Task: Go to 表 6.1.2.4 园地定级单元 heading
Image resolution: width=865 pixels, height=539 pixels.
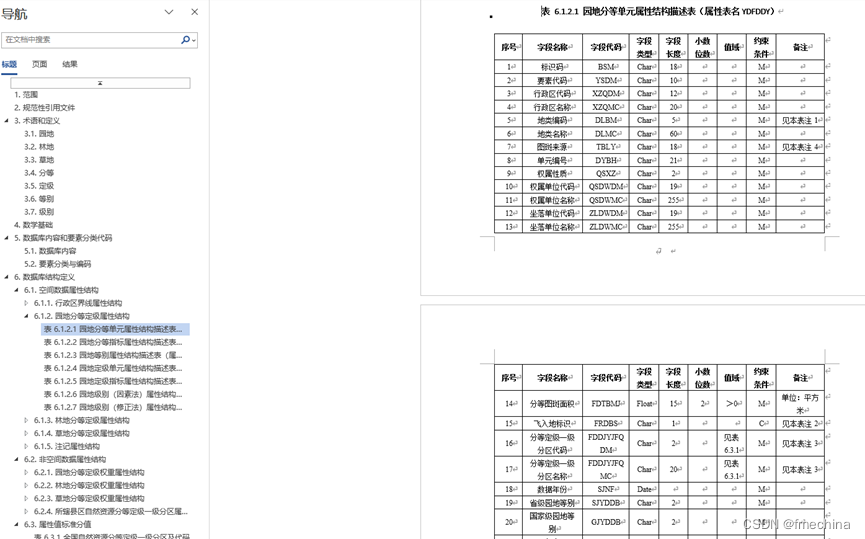Action: (x=113, y=368)
